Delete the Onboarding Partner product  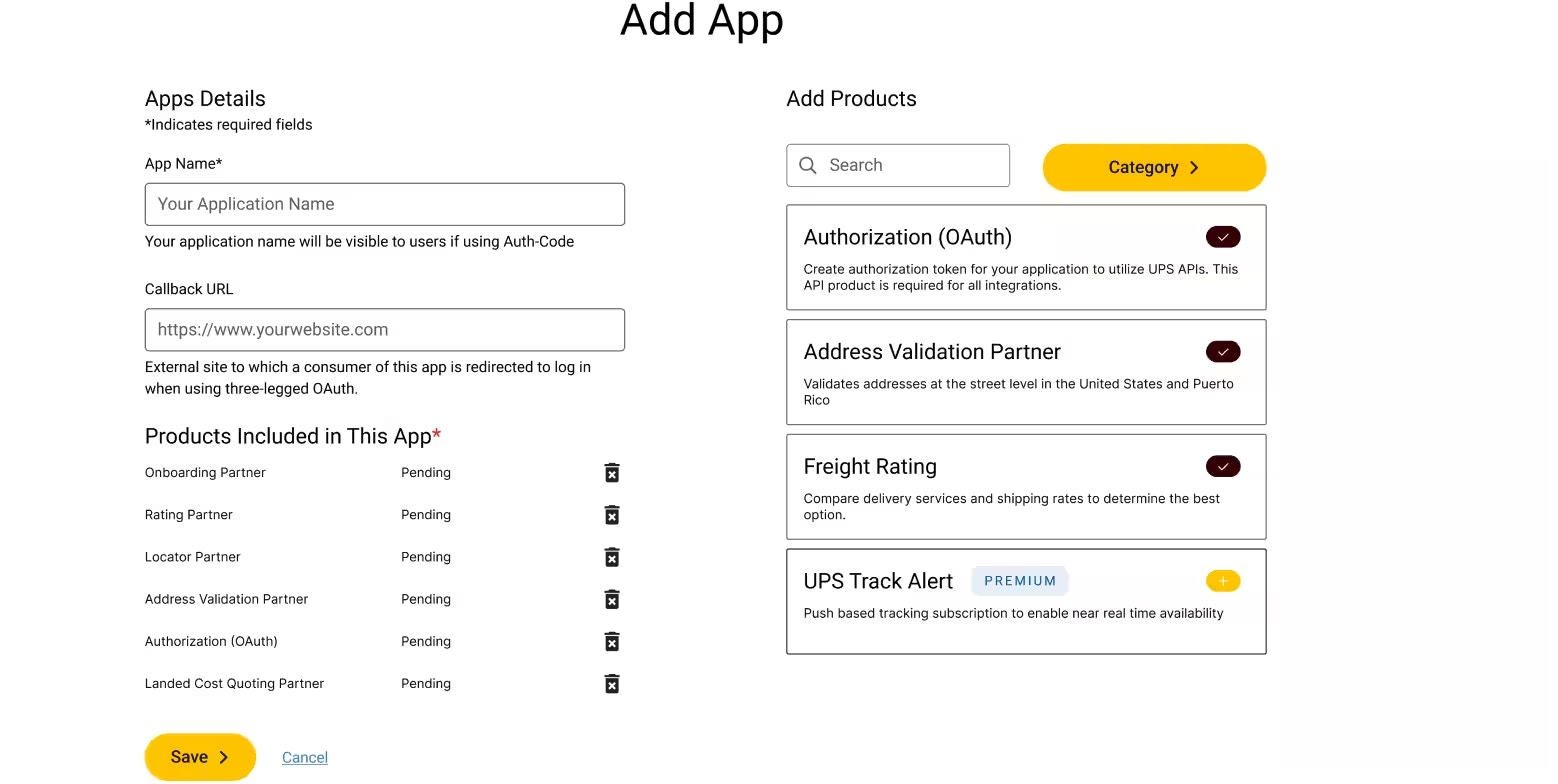point(611,472)
